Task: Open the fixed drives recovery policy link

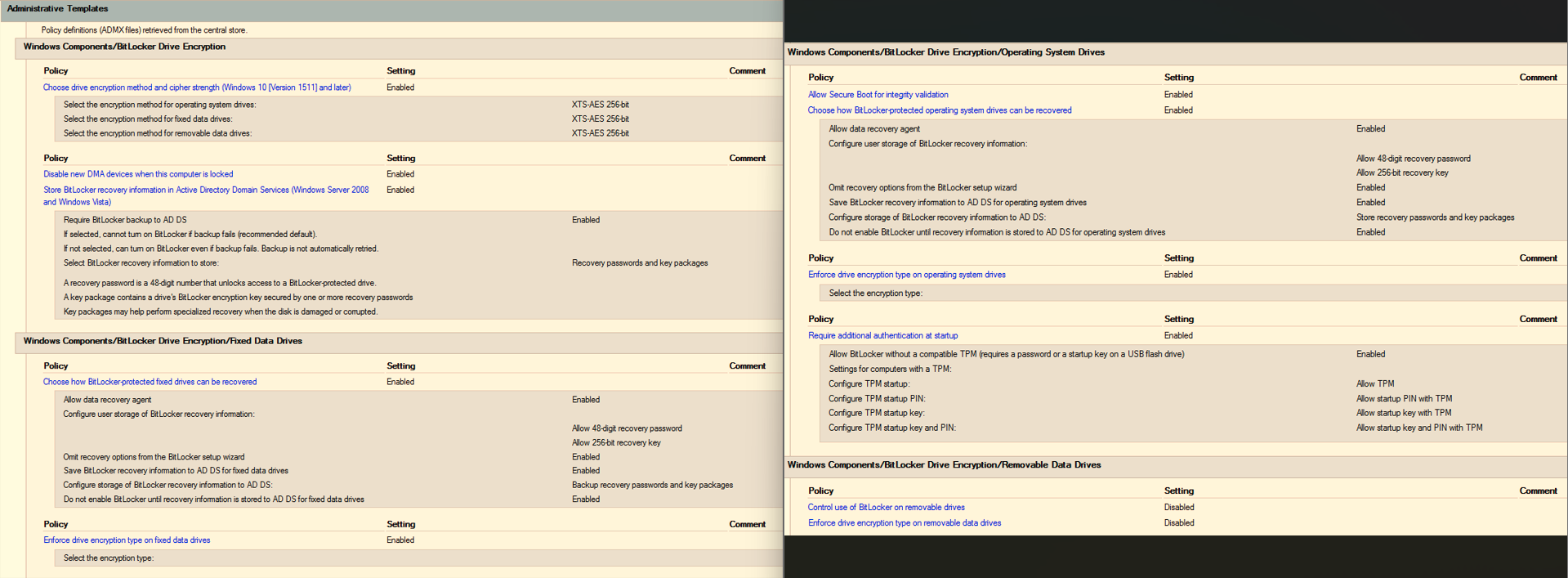Action: click(x=150, y=382)
